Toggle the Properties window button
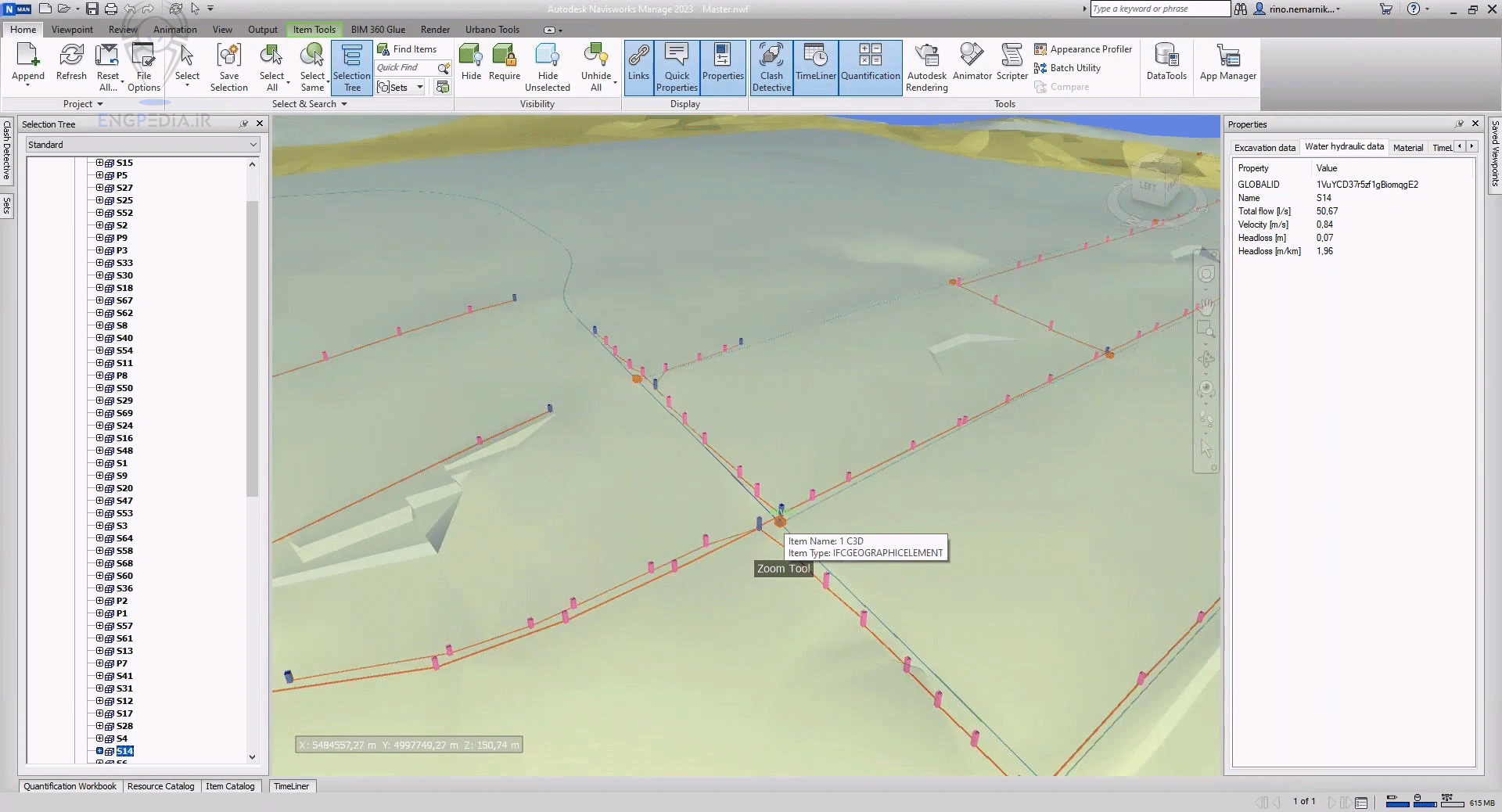This screenshot has height=812, width=1502. pyautogui.click(x=722, y=63)
